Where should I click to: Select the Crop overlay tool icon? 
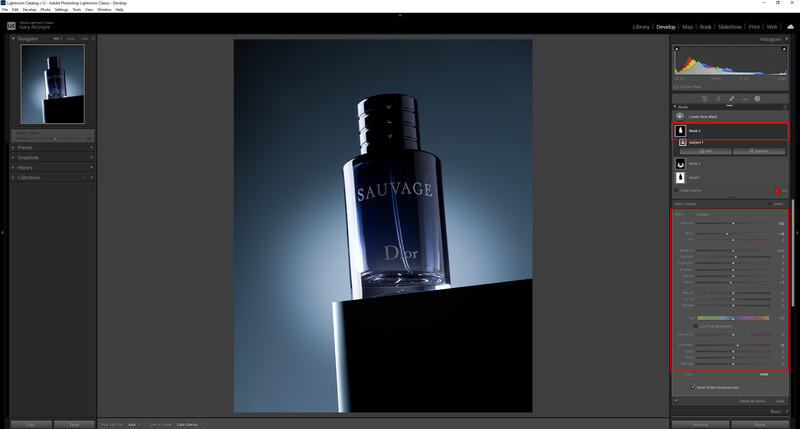click(x=718, y=98)
